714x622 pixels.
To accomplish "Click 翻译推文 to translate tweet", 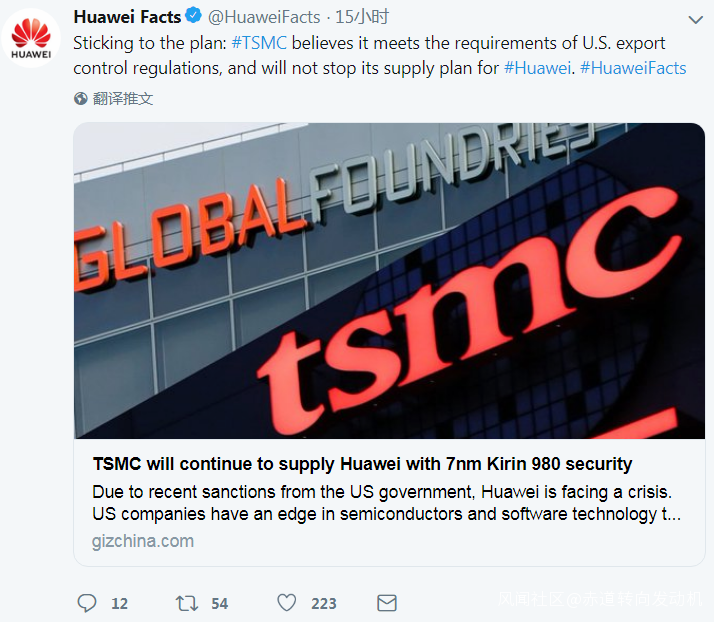I will tap(123, 99).
